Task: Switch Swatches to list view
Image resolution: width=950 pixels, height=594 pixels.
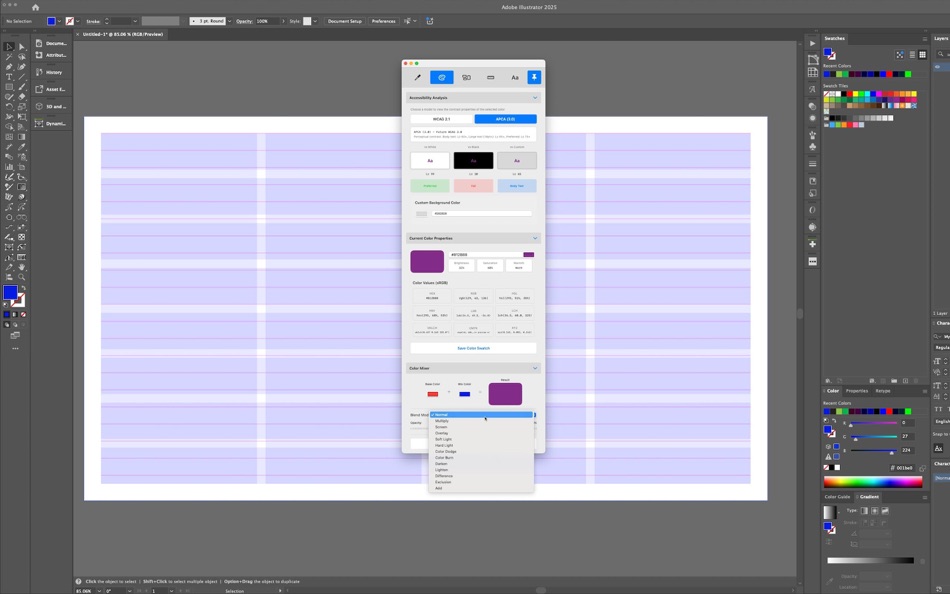Action: tap(912, 55)
